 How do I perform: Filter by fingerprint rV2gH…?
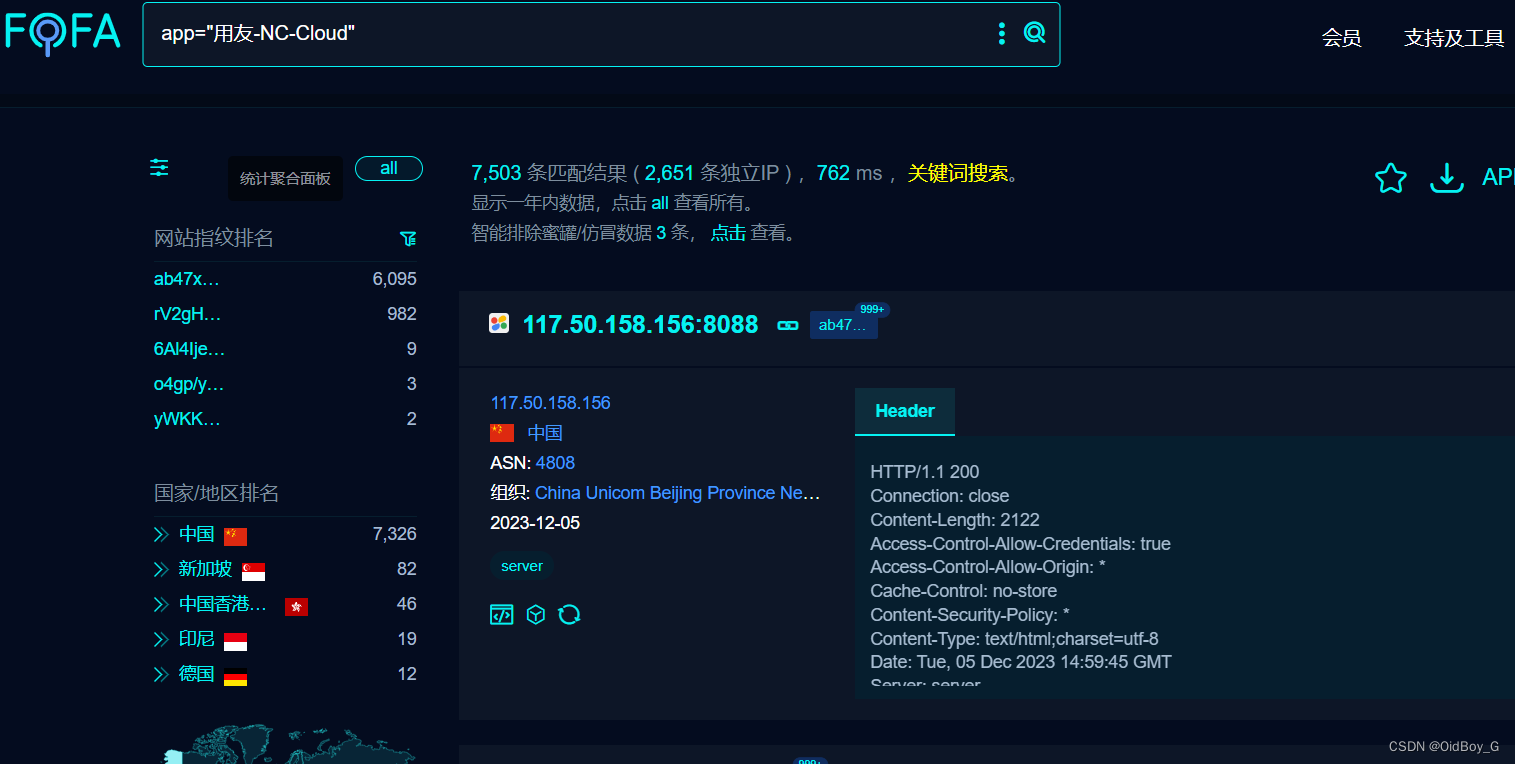[x=188, y=314]
